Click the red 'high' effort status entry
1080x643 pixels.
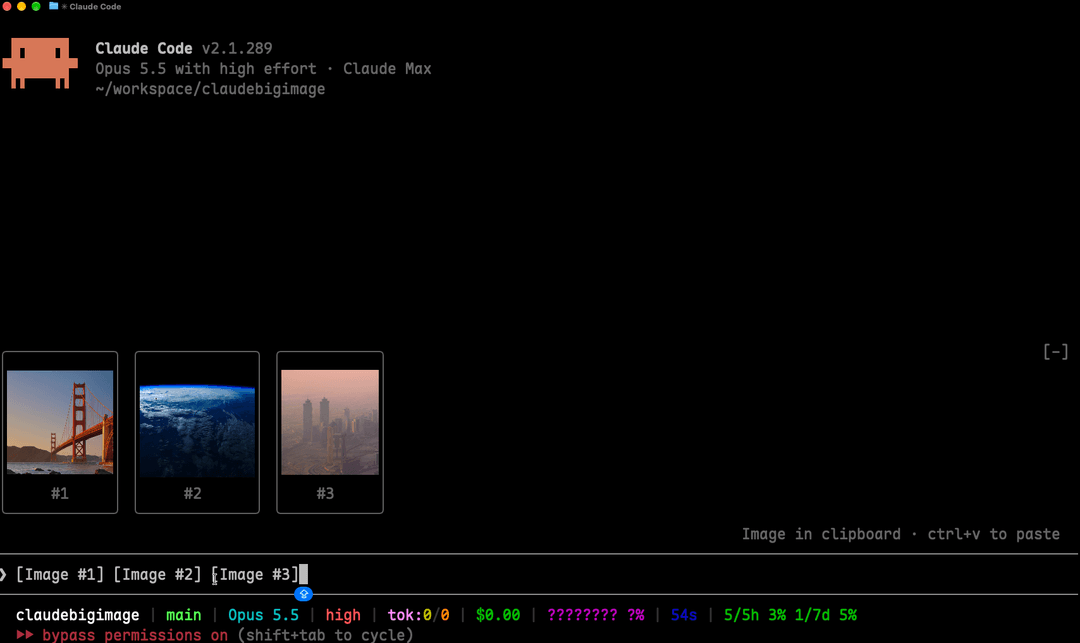[343, 615]
